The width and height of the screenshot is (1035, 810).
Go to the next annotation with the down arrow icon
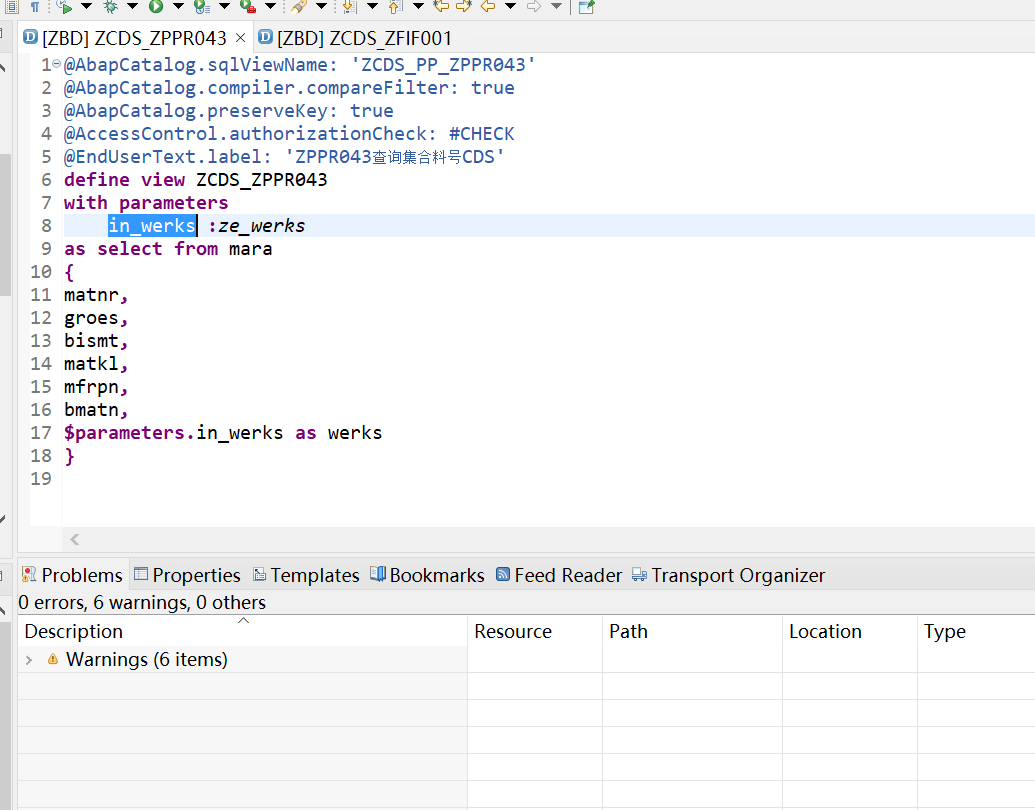pyautogui.click(x=350, y=7)
